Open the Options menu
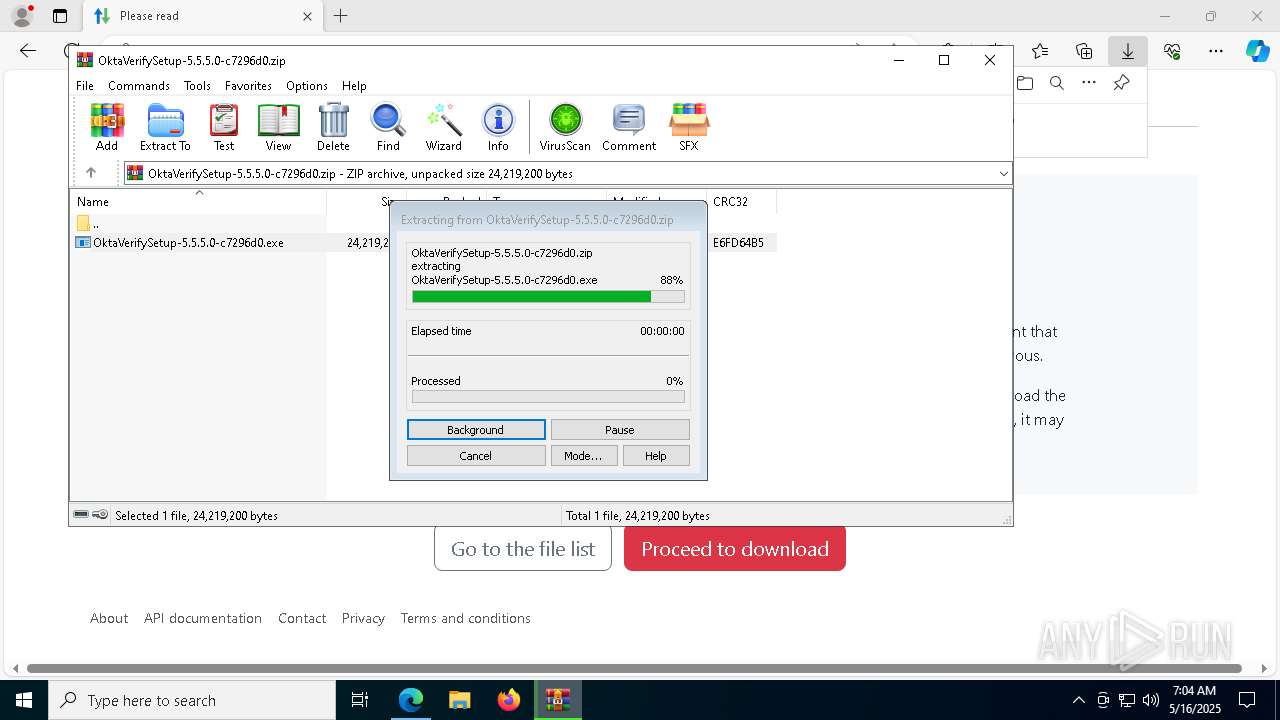The width and height of the screenshot is (1280, 720). point(307,86)
